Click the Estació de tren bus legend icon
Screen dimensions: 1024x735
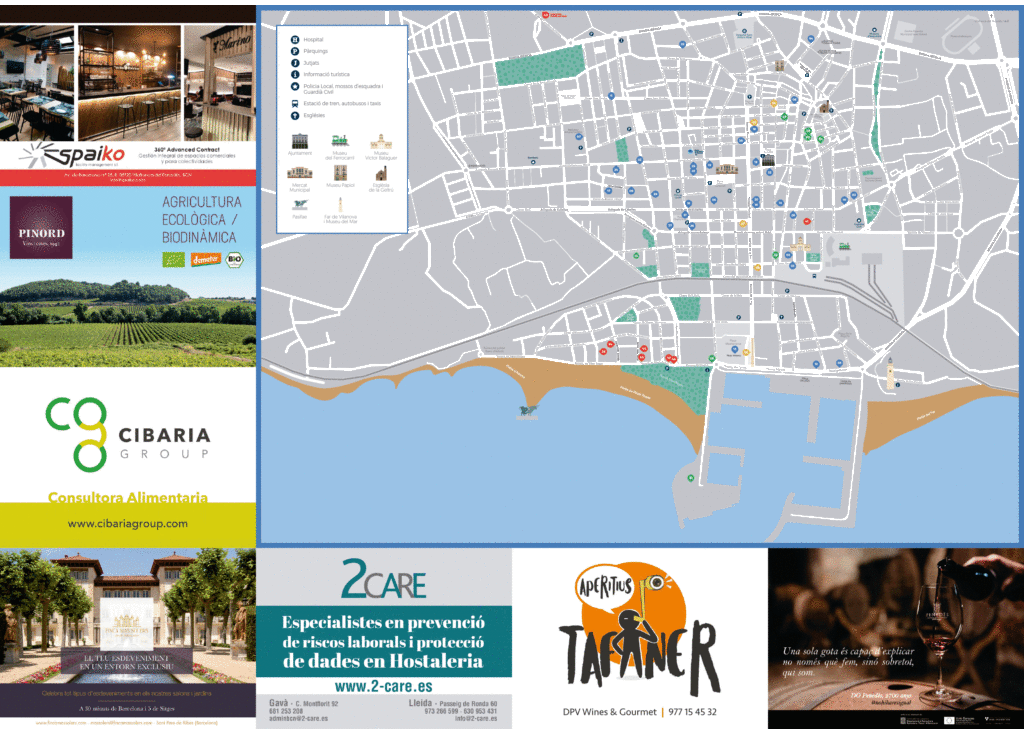click(295, 103)
